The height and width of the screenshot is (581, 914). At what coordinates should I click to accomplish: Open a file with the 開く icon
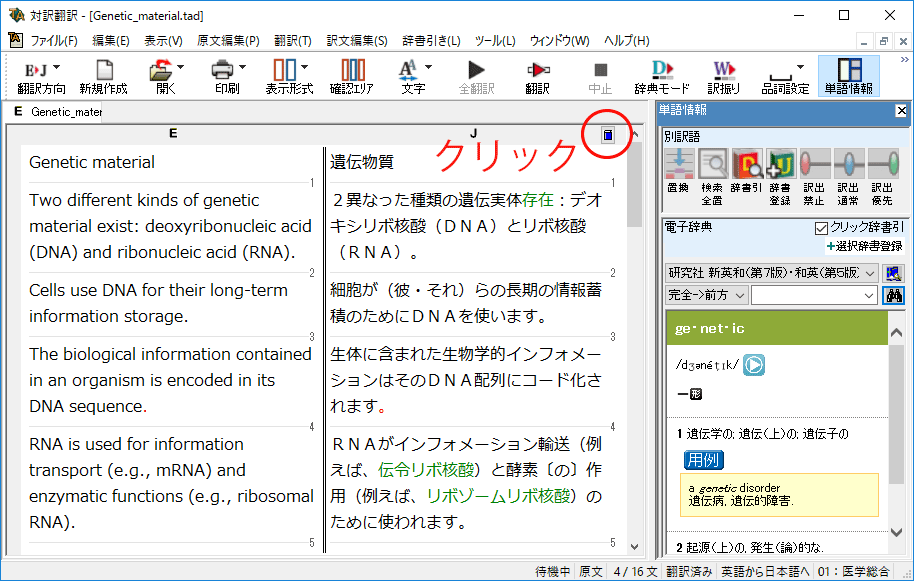(161, 71)
